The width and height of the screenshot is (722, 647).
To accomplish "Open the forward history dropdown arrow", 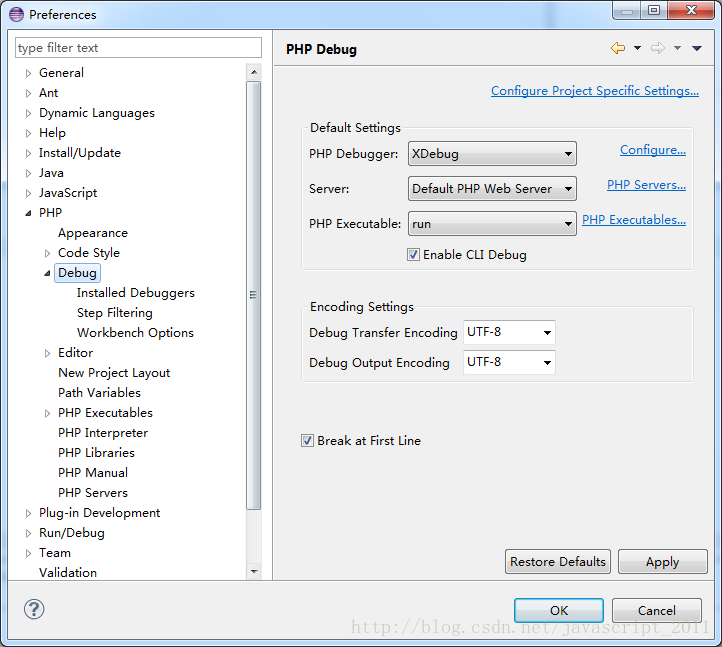I will (x=677, y=47).
